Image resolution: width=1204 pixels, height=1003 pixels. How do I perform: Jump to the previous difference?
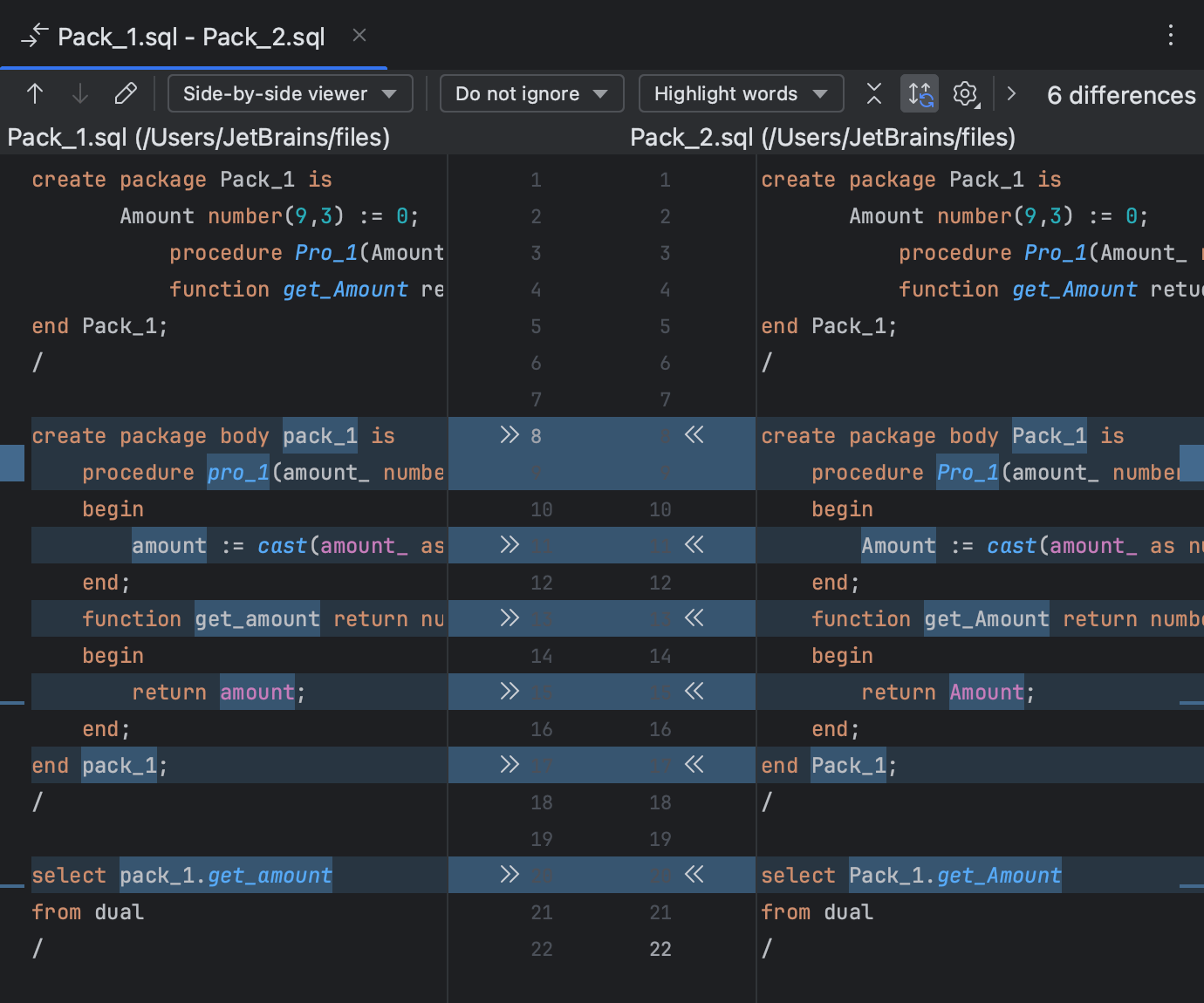pos(35,93)
